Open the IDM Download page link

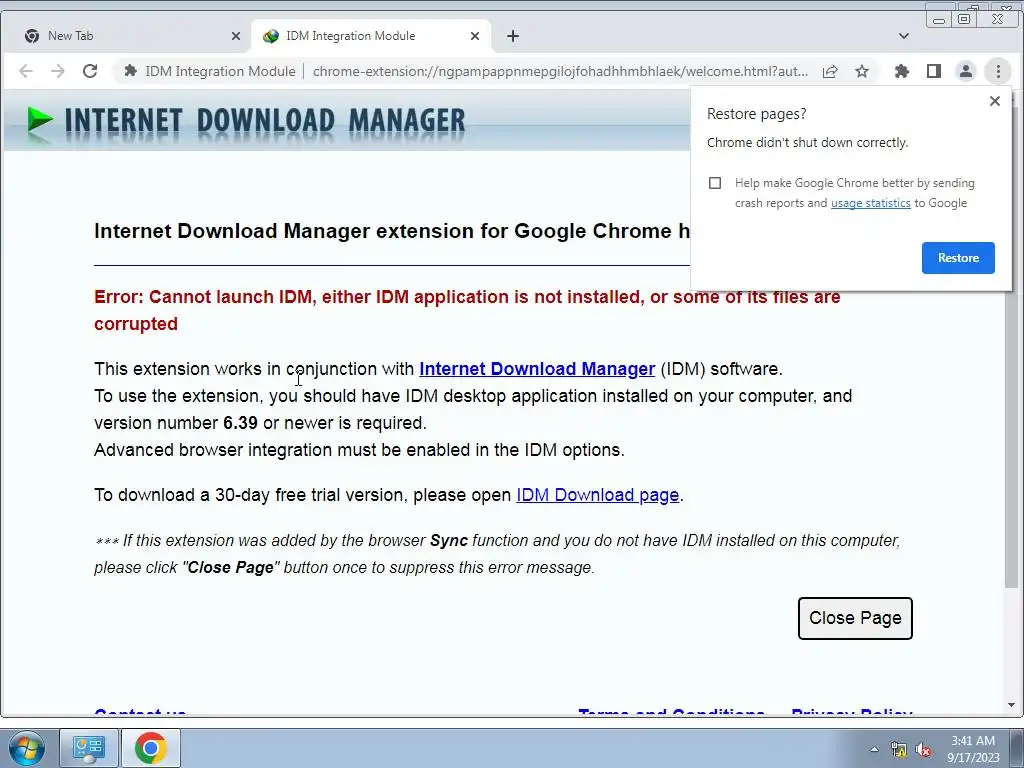tap(598, 495)
